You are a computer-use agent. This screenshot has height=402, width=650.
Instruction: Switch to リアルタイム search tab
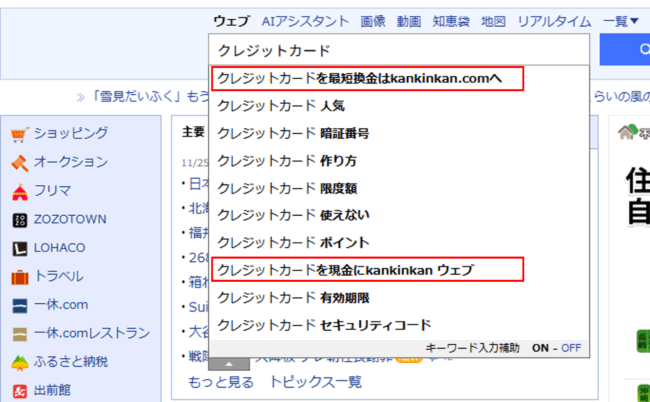(554, 21)
